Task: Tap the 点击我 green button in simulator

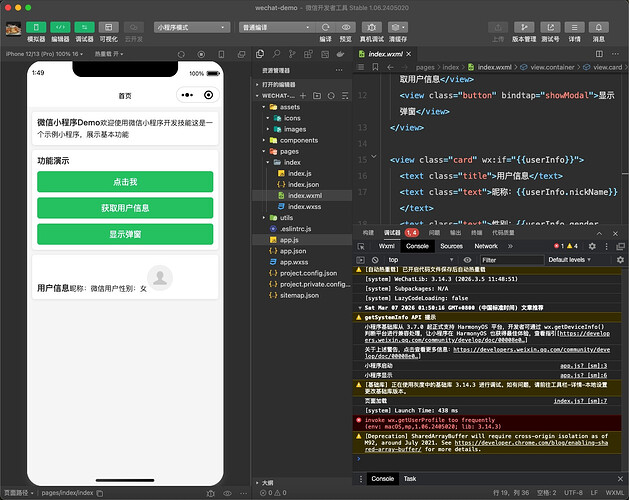Action: click(125, 182)
